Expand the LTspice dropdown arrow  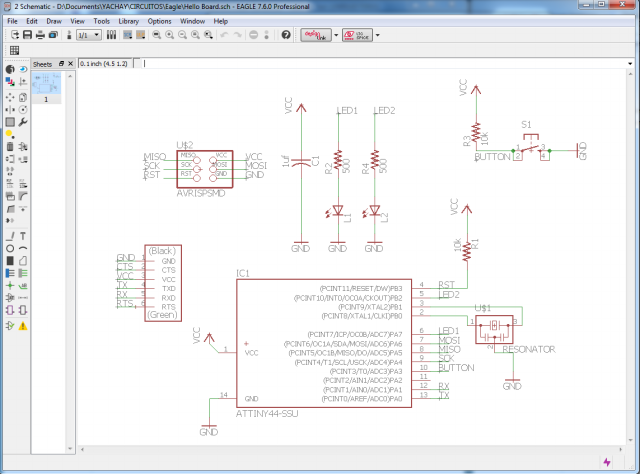[x=378, y=35]
